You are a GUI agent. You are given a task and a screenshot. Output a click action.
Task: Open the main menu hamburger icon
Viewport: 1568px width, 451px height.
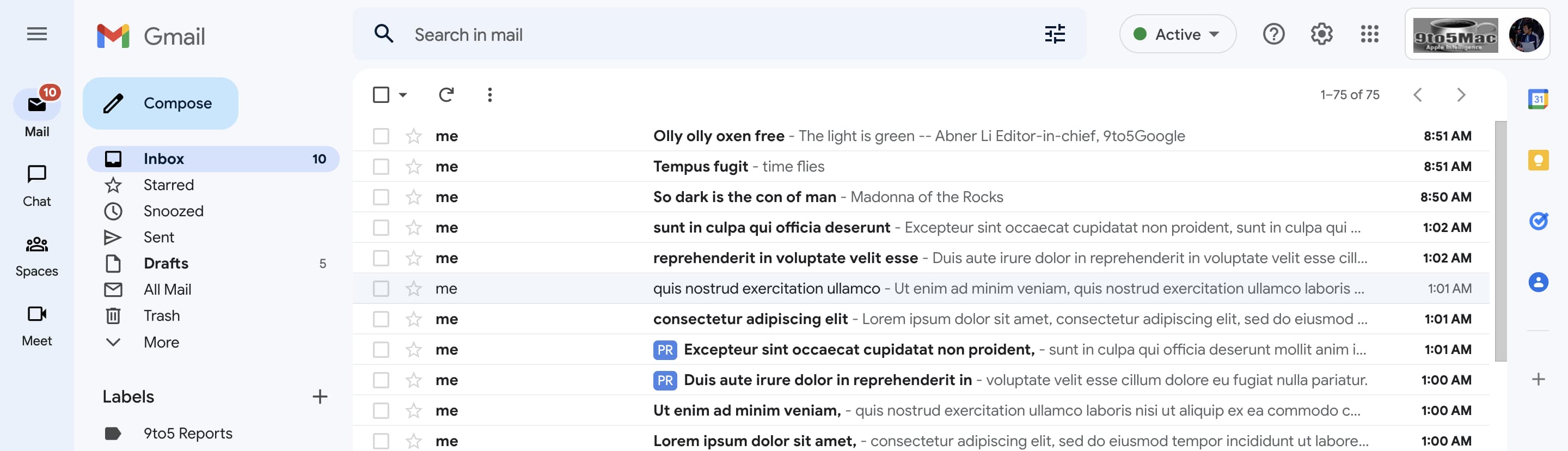pos(36,34)
